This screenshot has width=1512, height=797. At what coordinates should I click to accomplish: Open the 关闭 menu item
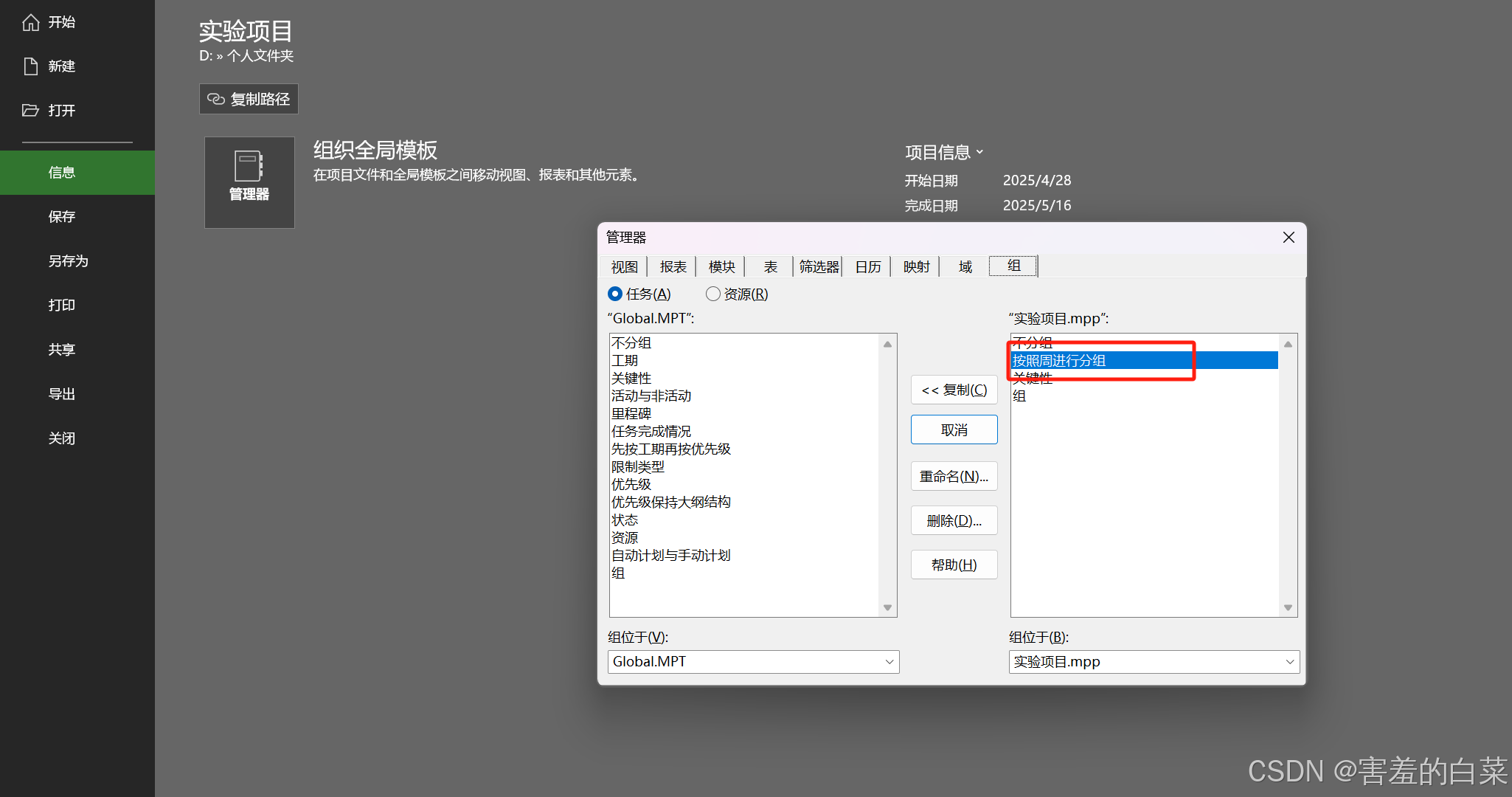(77, 438)
